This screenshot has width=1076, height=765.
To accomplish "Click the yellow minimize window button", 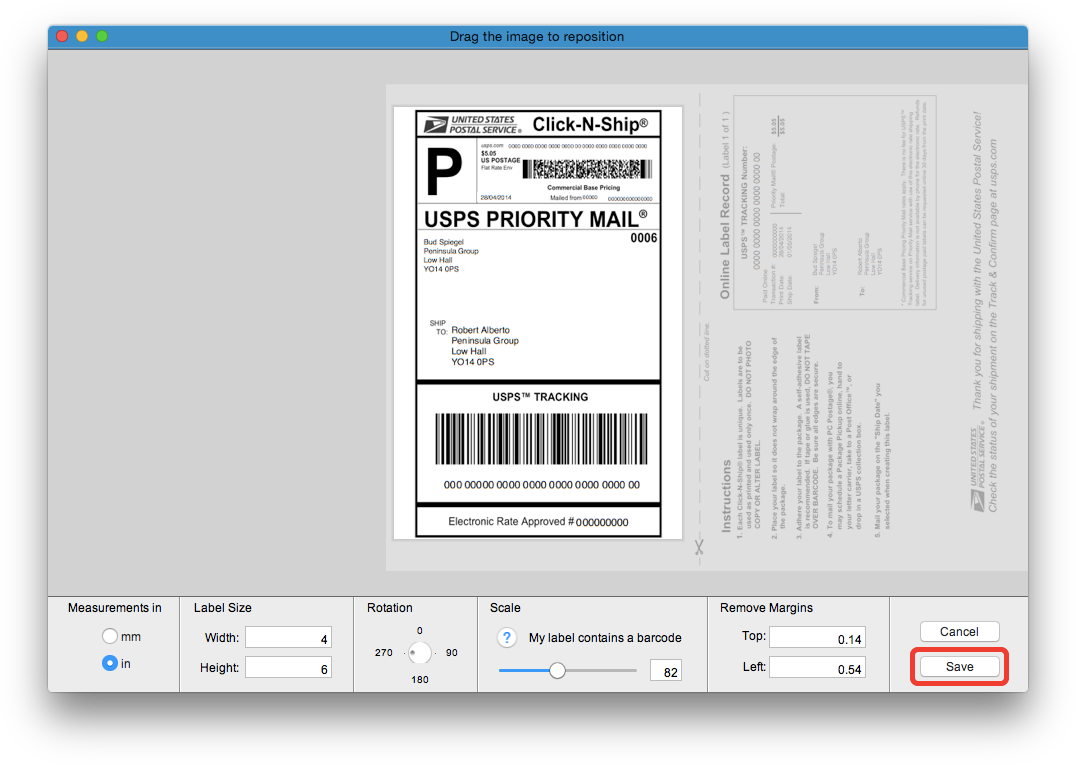I will pos(82,36).
